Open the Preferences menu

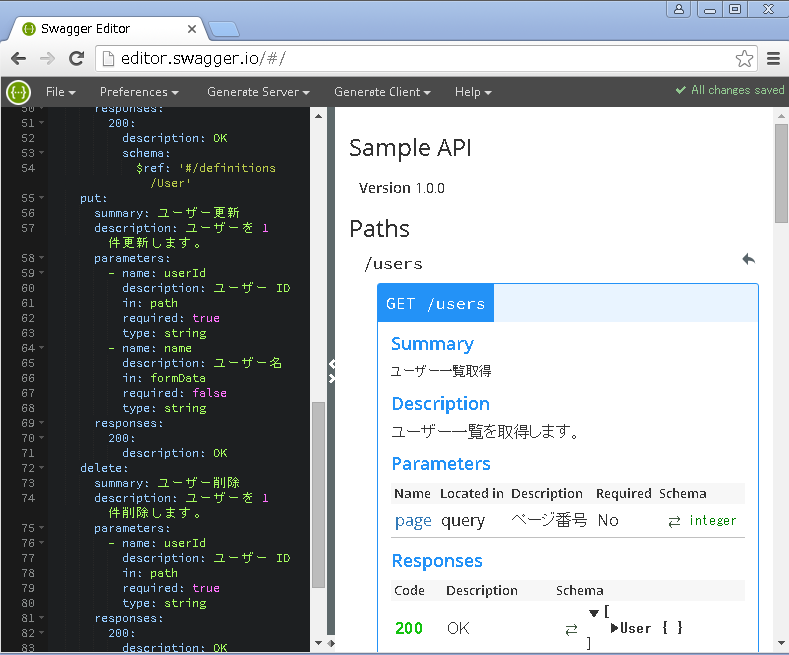coord(139,92)
